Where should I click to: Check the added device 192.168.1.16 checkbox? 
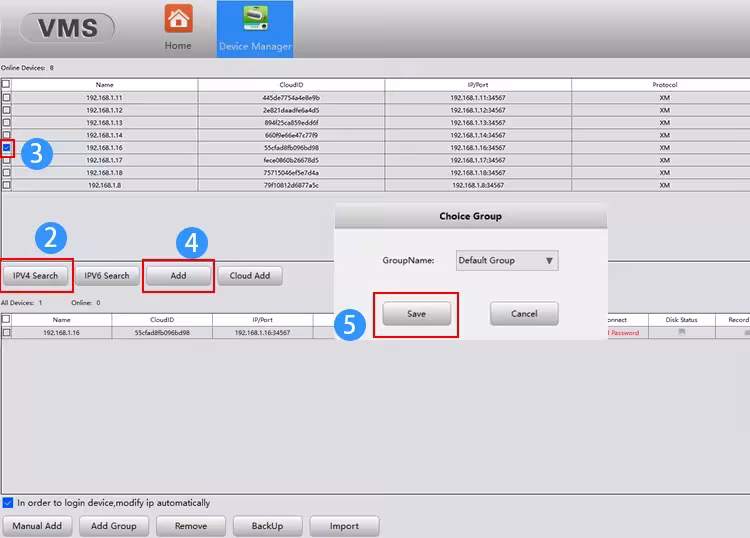tap(7, 332)
